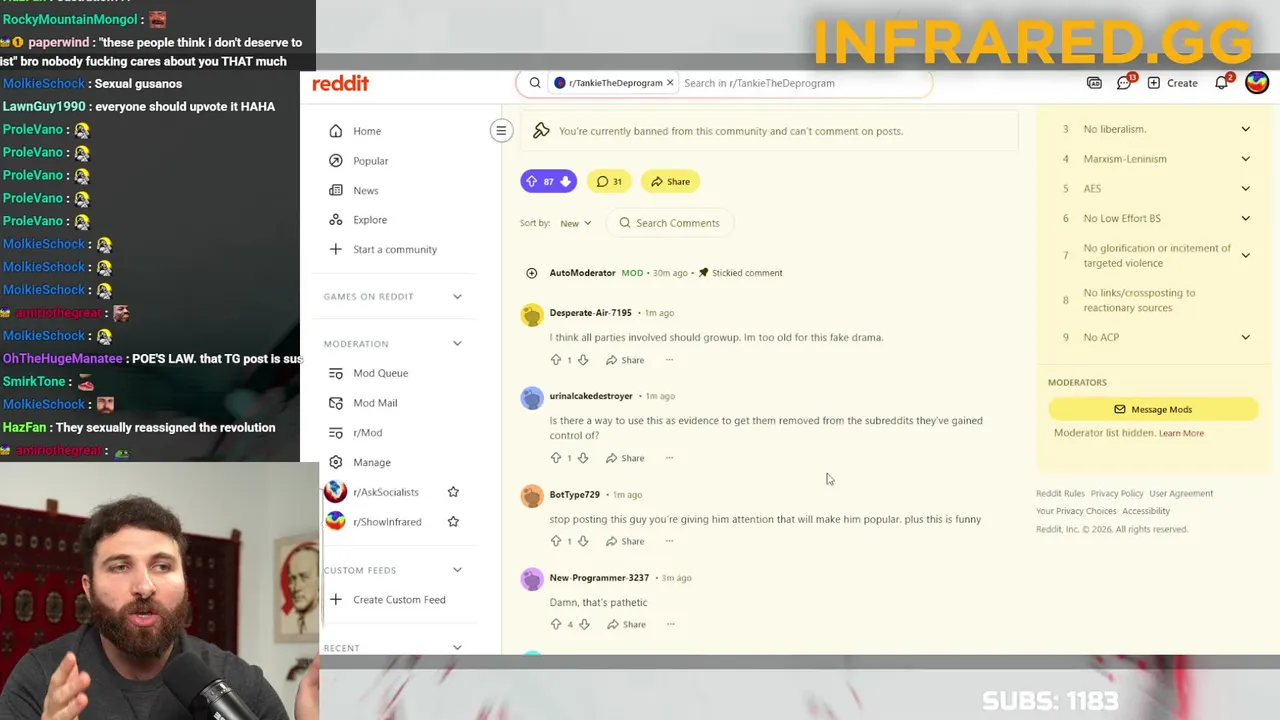Open Explore in sidebar
The height and width of the screenshot is (720, 1280).
[x=369, y=220]
